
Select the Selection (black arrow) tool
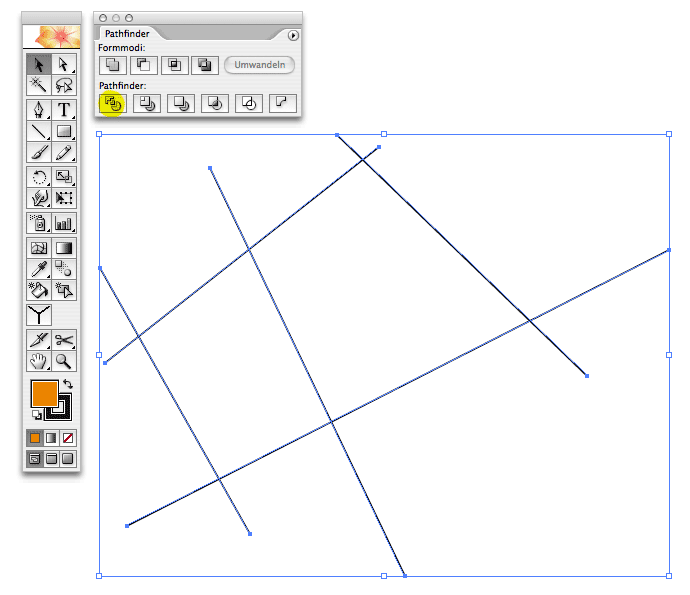39,64
